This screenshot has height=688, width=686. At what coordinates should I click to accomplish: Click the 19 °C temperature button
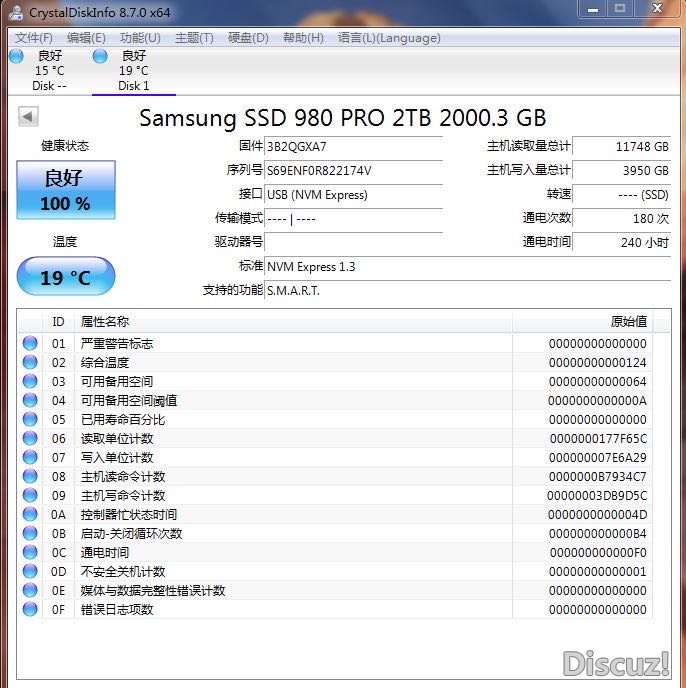[66, 276]
